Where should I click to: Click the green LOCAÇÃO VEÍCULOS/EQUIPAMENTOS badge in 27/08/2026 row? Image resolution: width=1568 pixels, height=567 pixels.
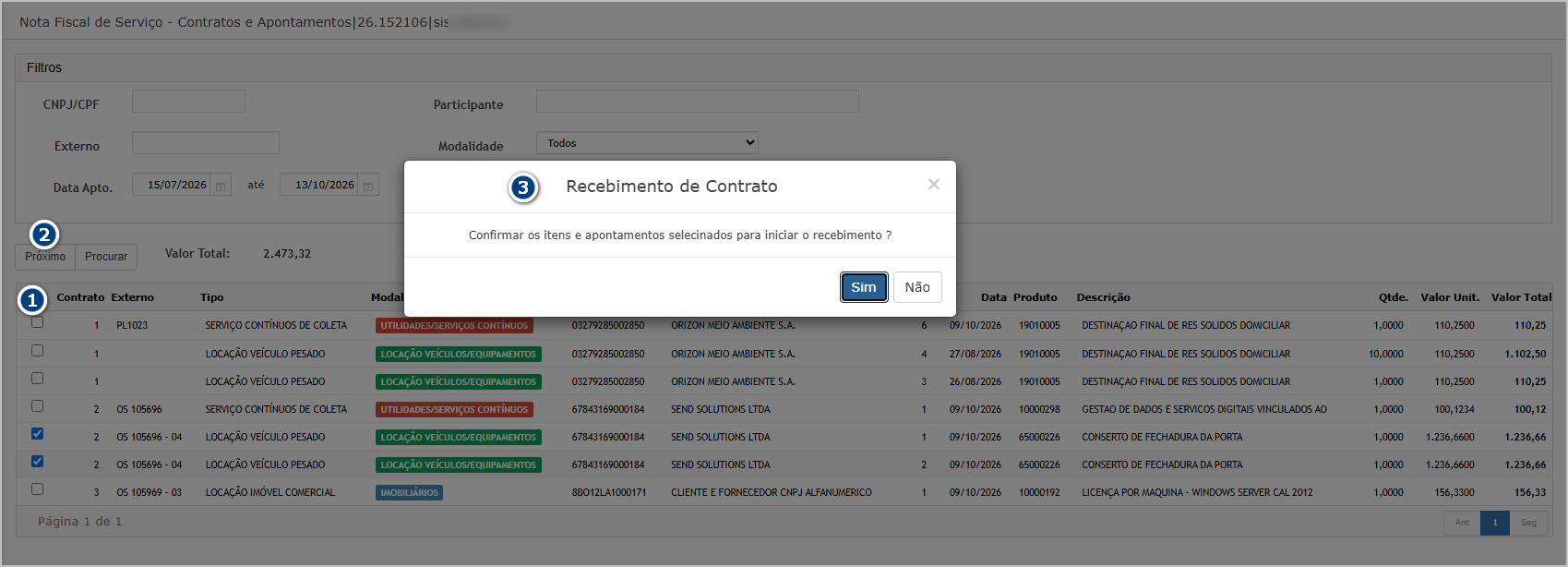coord(459,354)
